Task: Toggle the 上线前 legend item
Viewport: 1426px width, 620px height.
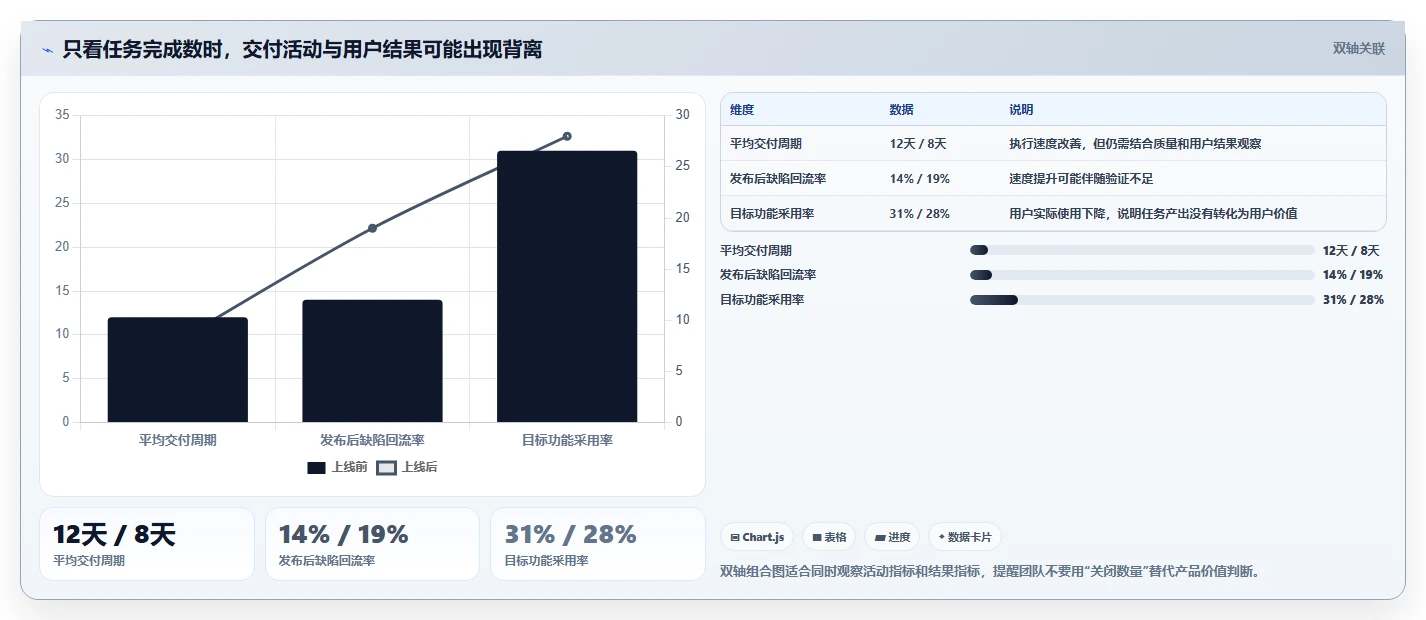Action: pos(337,468)
